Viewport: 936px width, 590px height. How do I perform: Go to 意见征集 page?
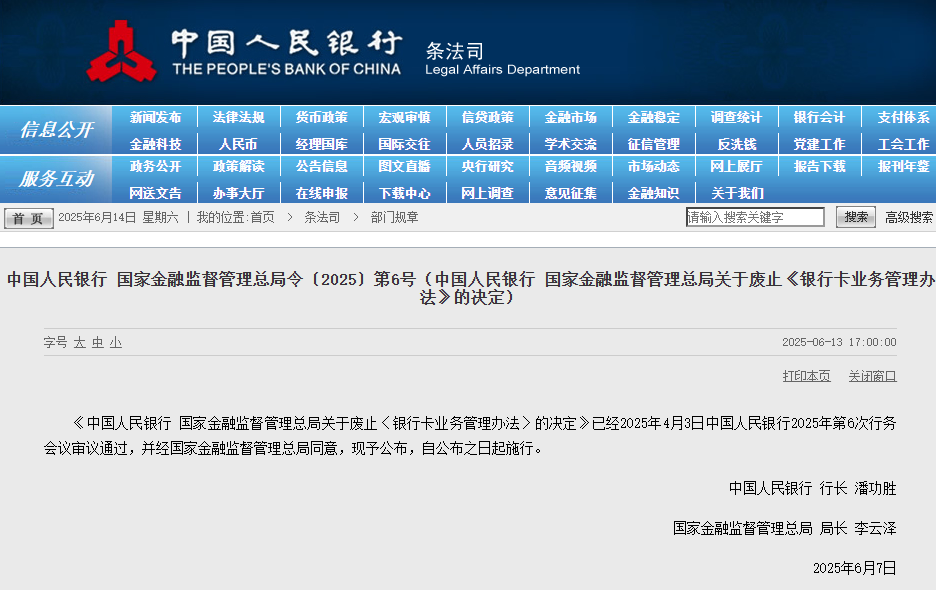[570, 193]
